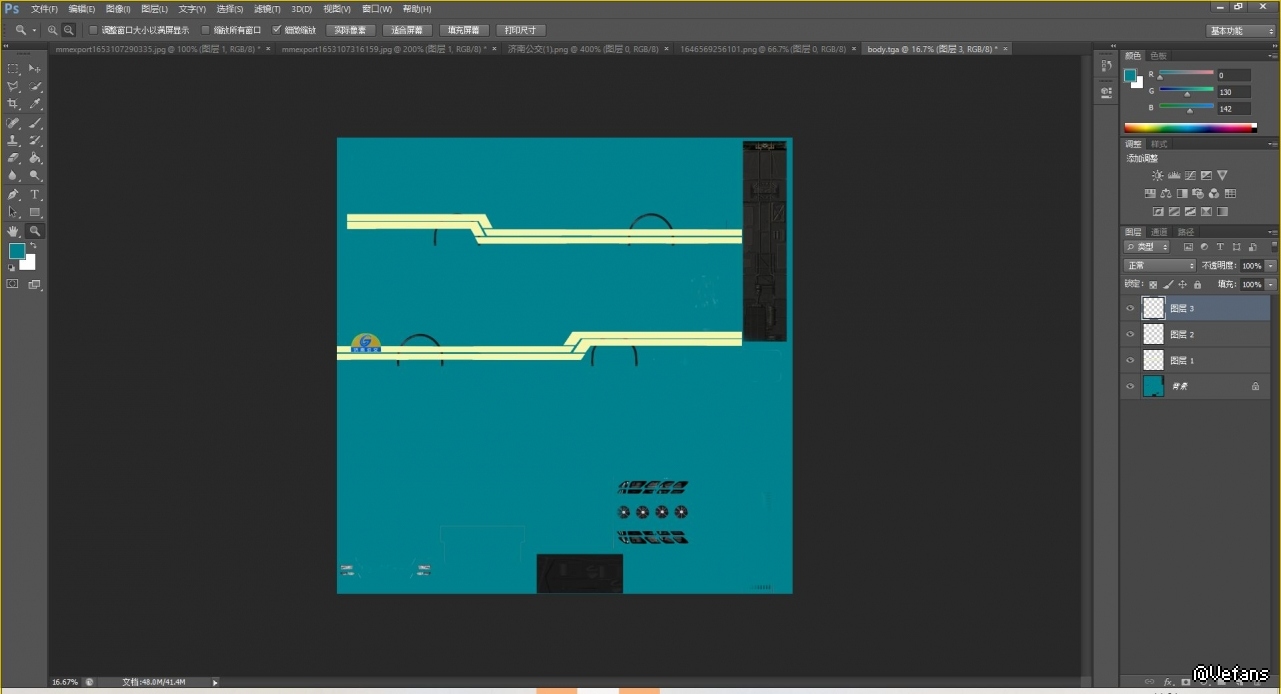Select the Pen tool
This screenshot has width=1281, height=694.
pos(13,195)
